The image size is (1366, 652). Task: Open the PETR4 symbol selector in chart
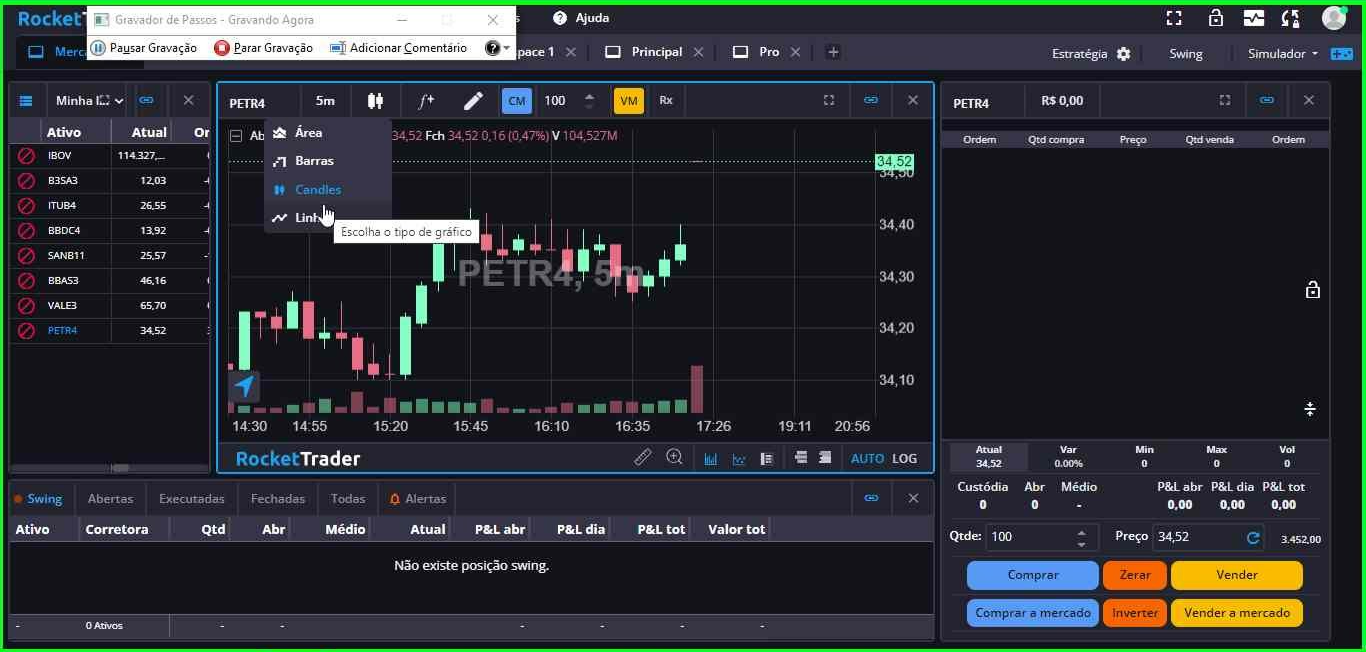pos(248,103)
